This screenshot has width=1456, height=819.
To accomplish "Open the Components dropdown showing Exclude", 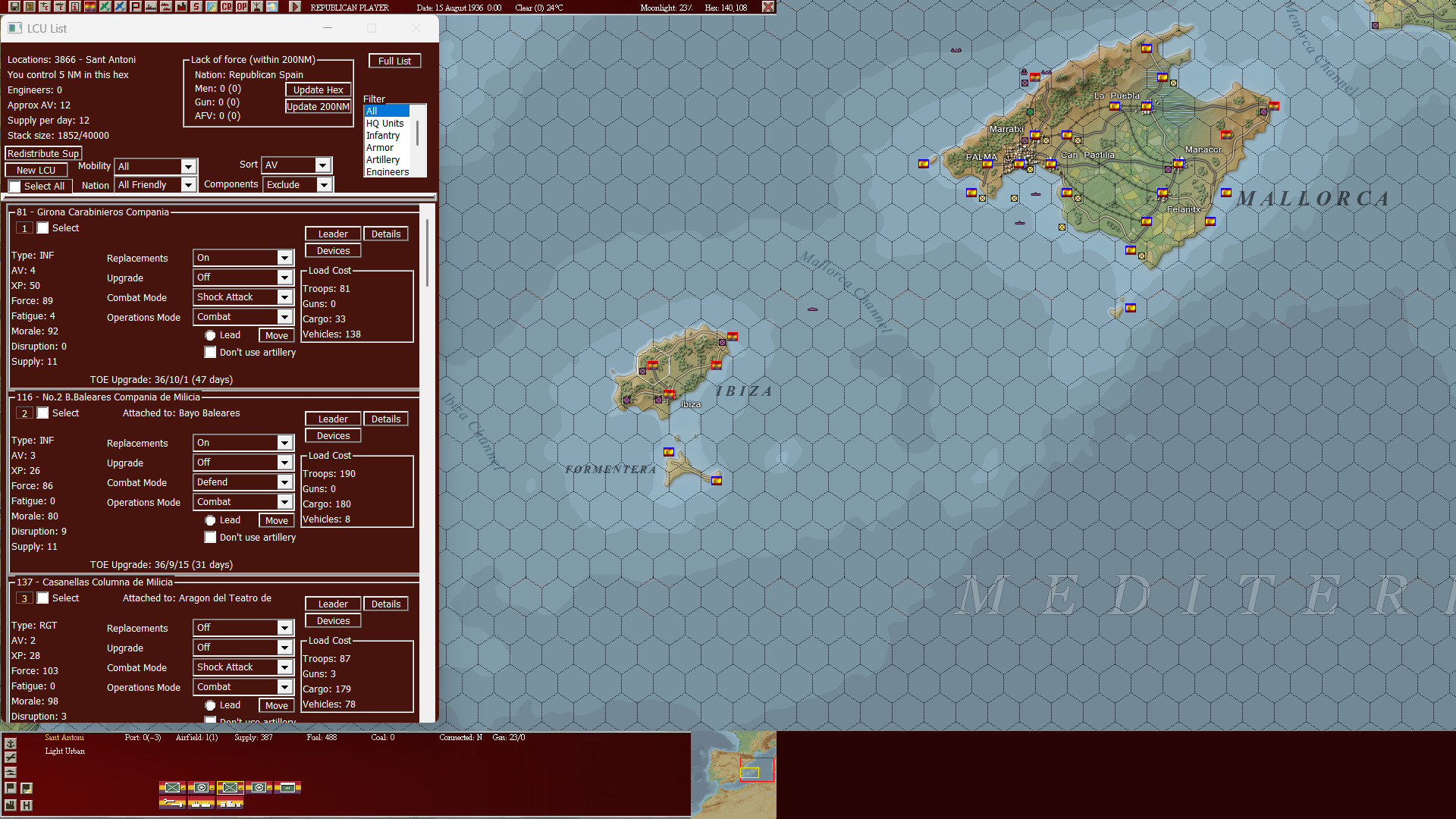I will [x=324, y=184].
